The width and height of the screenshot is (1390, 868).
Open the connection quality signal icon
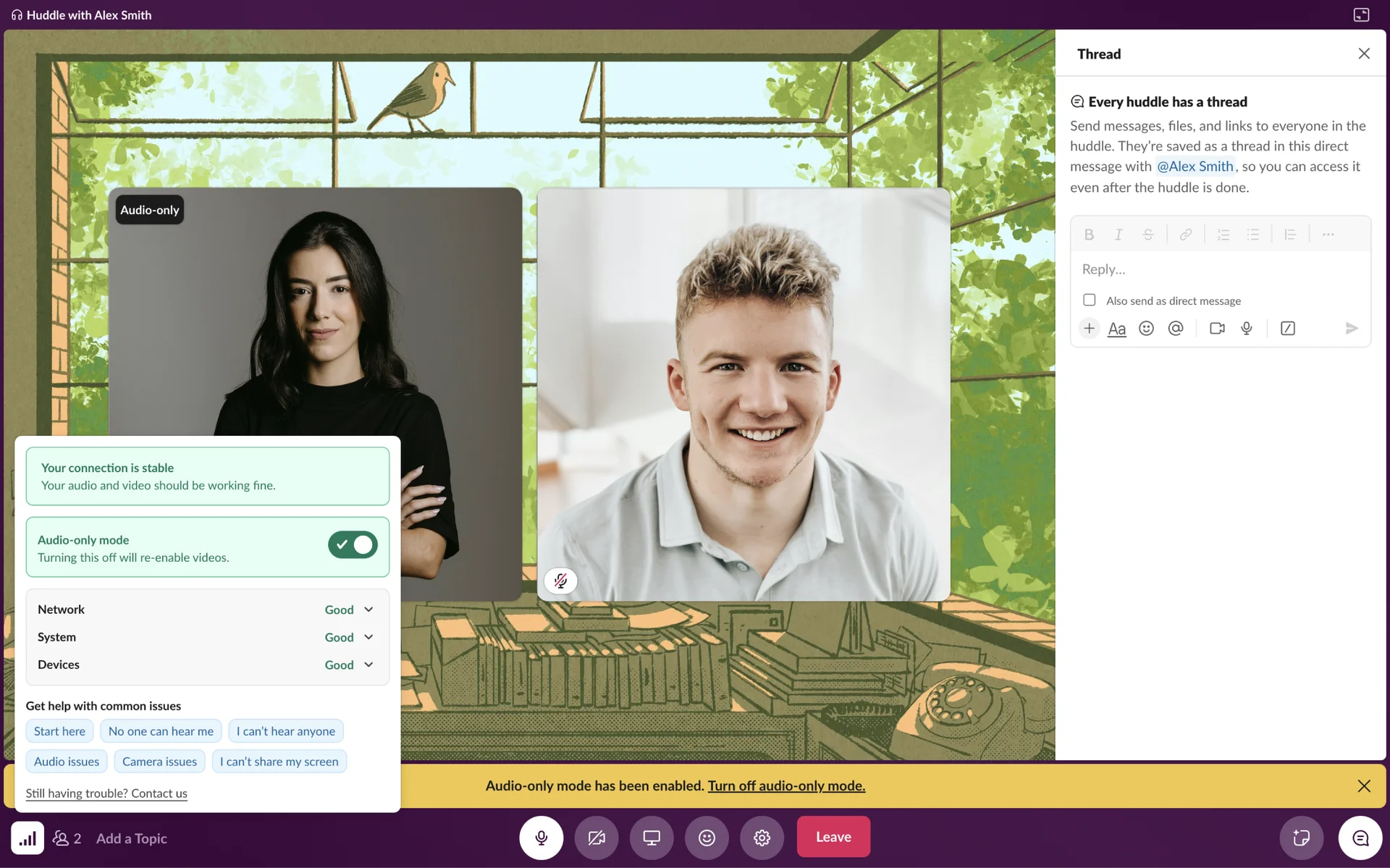28,838
